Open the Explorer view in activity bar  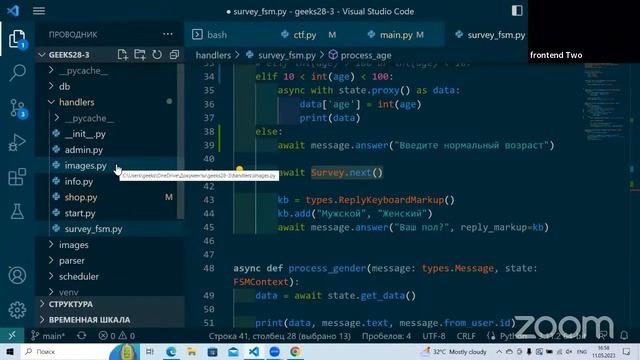[17, 39]
